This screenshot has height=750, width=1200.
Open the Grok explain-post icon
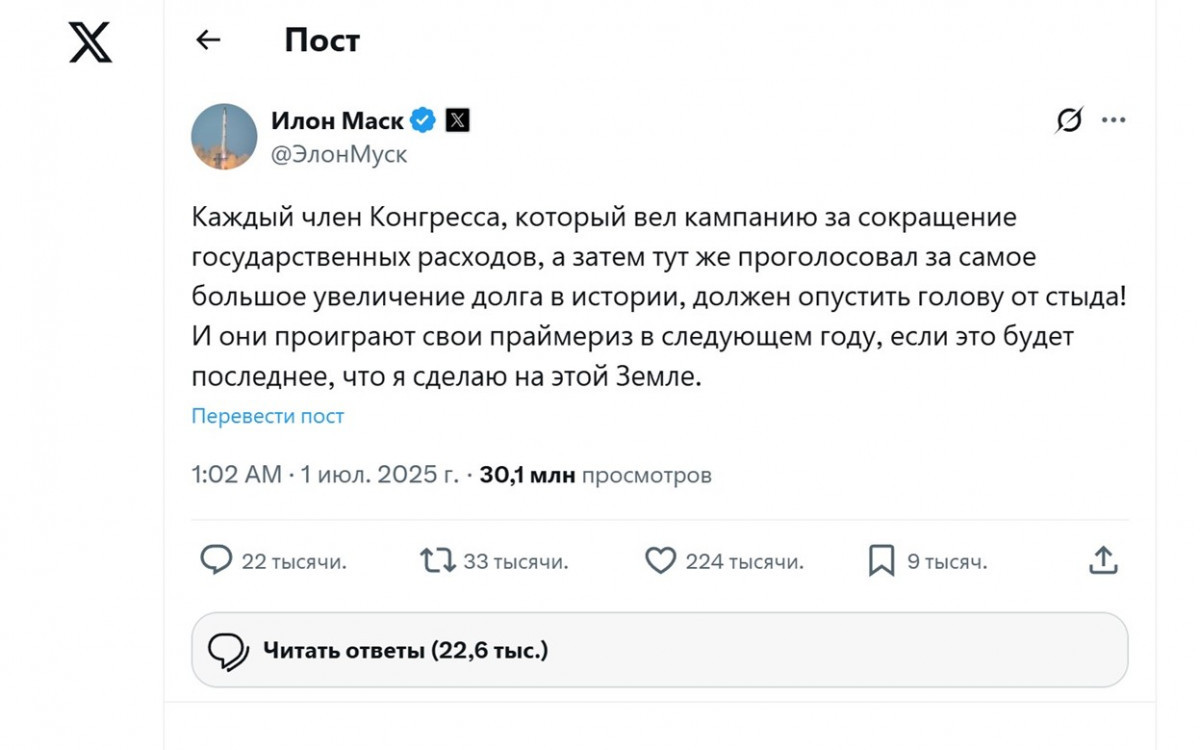pos(1069,121)
